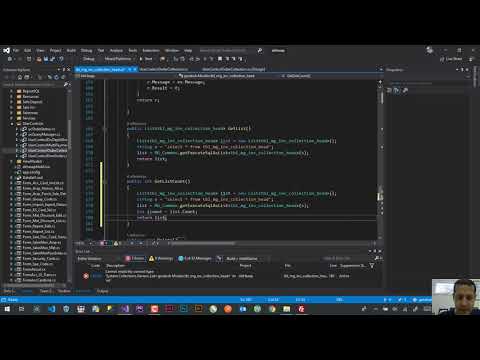
Task: Collapse the UserControls folder
Action: click(11, 124)
